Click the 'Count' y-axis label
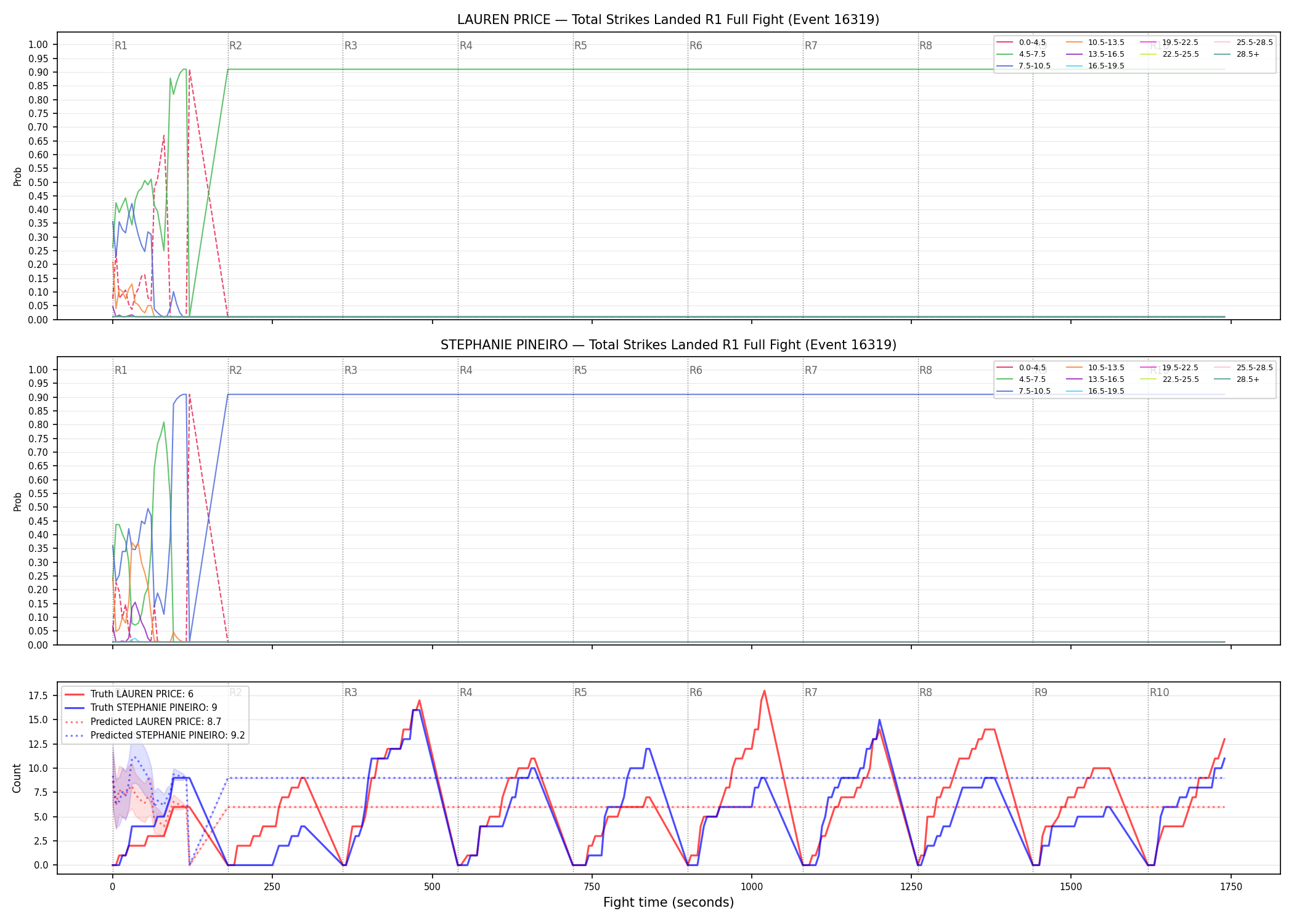1294x924 pixels. [17, 778]
